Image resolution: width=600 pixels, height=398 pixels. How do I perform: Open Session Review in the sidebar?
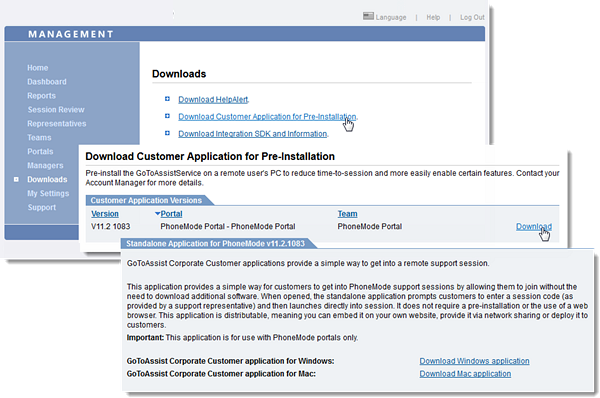click(56, 109)
